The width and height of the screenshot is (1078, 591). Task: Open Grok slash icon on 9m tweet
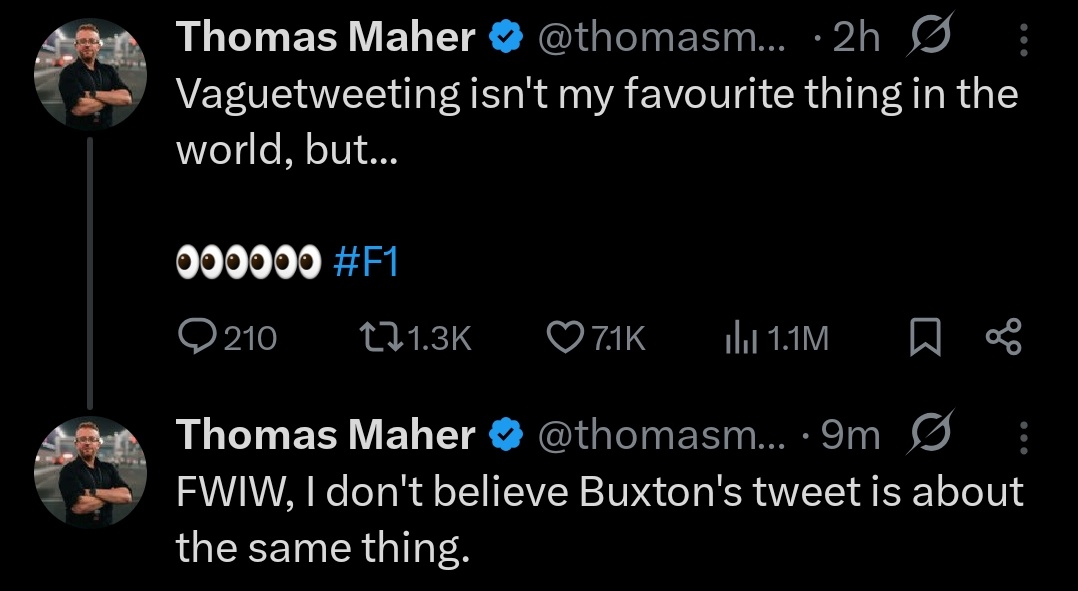pyautogui.click(x=930, y=433)
